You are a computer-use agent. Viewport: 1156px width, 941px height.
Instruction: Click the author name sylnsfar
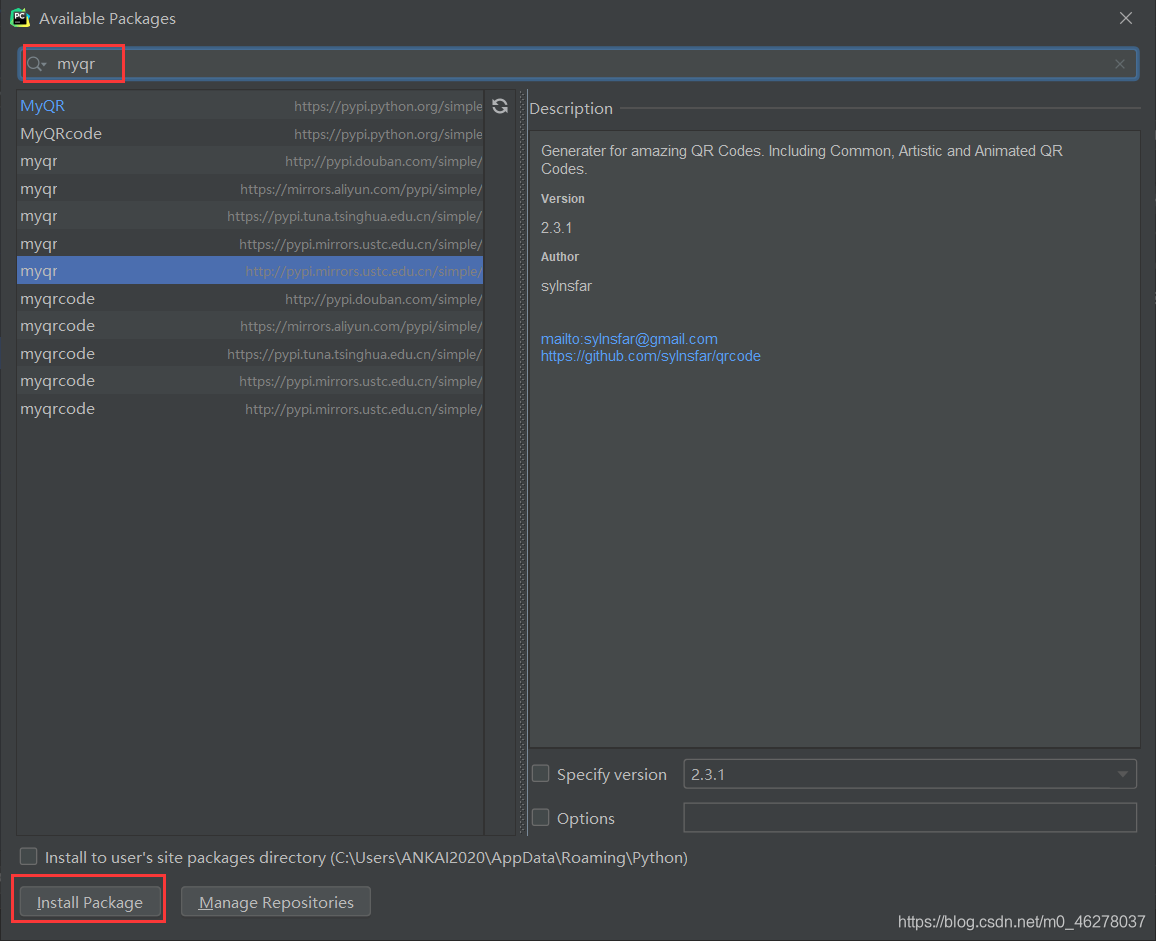[566, 286]
